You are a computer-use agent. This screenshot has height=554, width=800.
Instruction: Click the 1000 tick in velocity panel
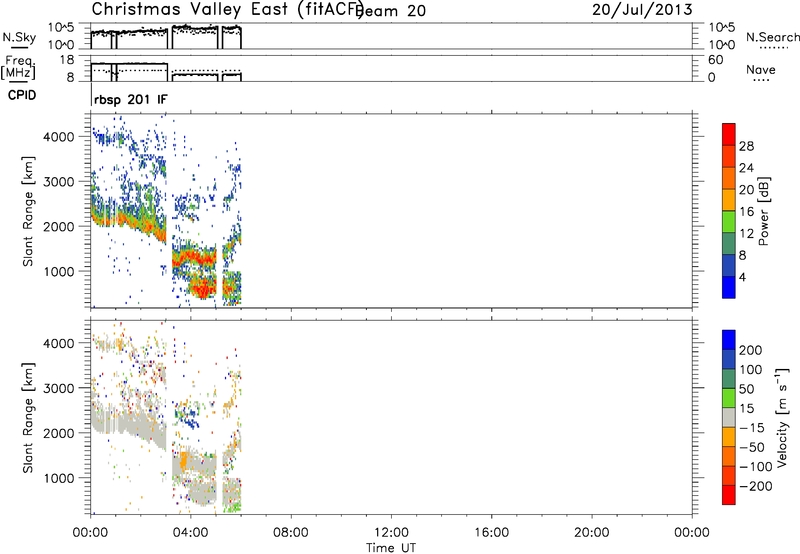click(x=59, y=478)
